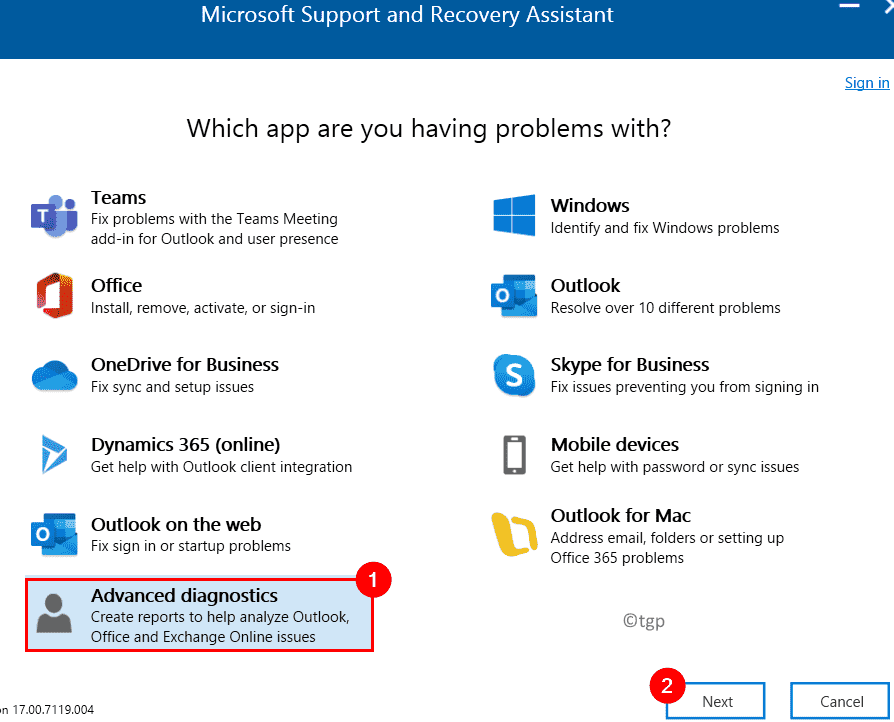Open the Sign in link

click(867, 83)
